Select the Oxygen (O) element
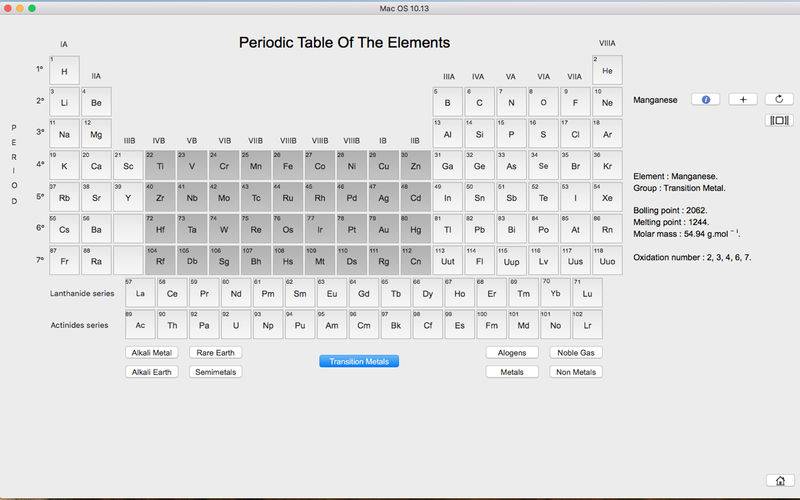The width and height of the screenshot is (800, 500). [x=543, y=102]
